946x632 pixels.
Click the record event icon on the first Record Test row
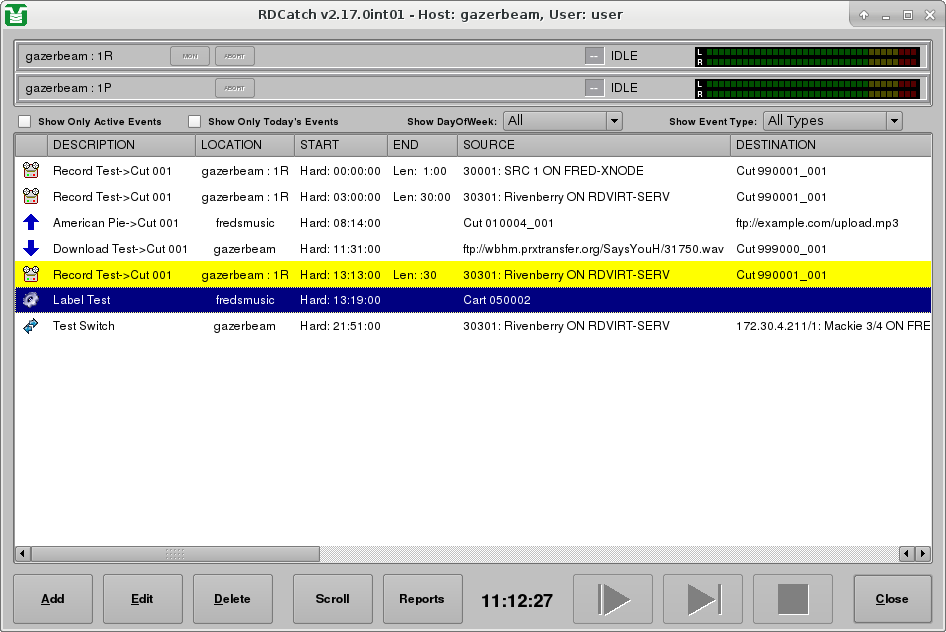(30, 171)
